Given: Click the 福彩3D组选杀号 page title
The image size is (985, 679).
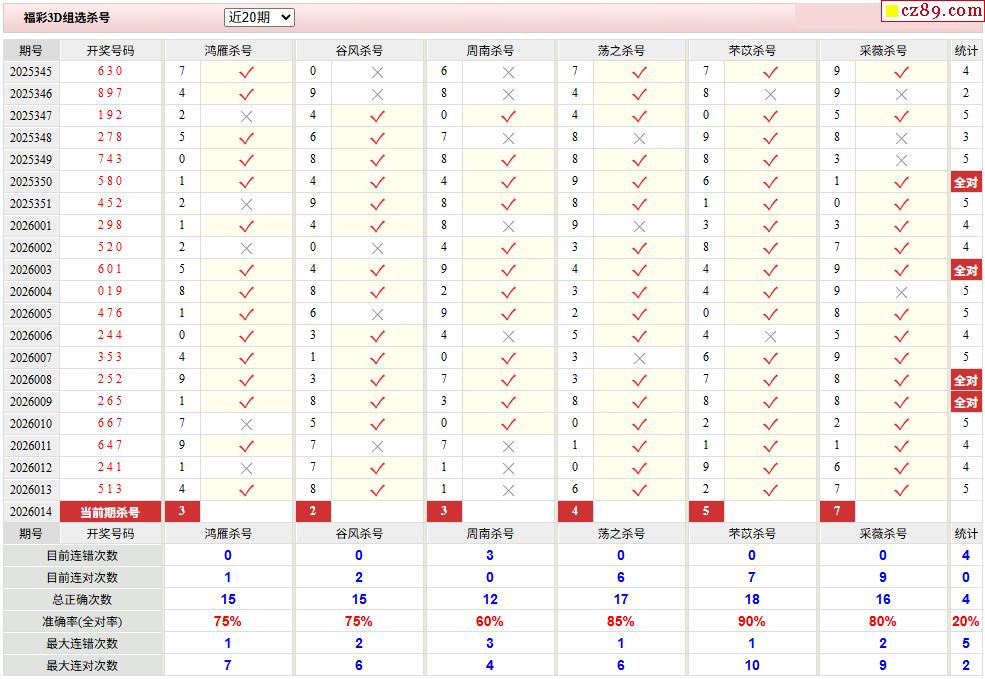Looking at the screenshot, I should point(67,18).
